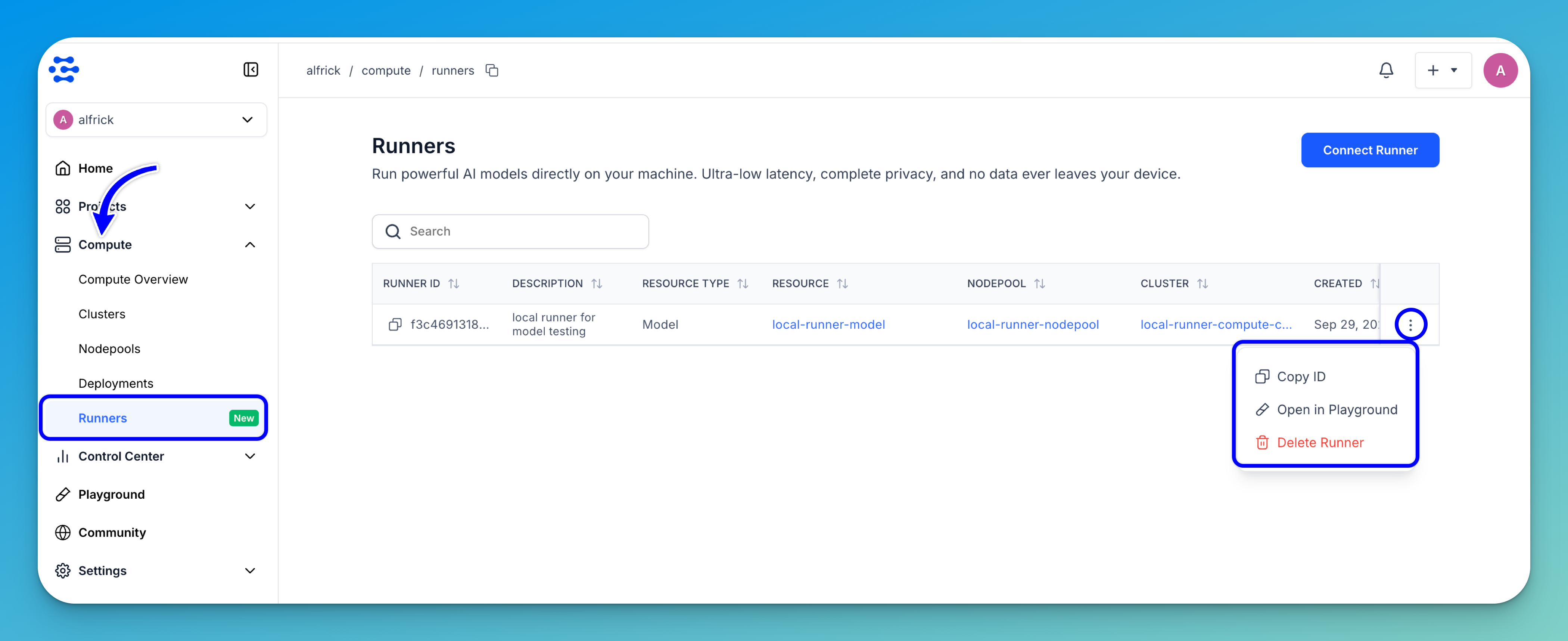Choose Open in Playground menu entry
Viewport: 1568px width, 641px height.
click(1336, 409)
